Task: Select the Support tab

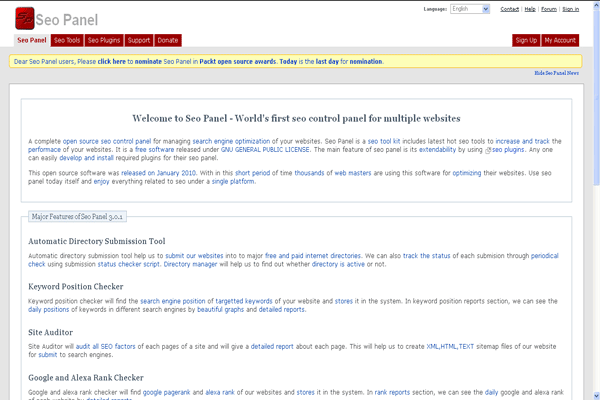Action: 139,40
